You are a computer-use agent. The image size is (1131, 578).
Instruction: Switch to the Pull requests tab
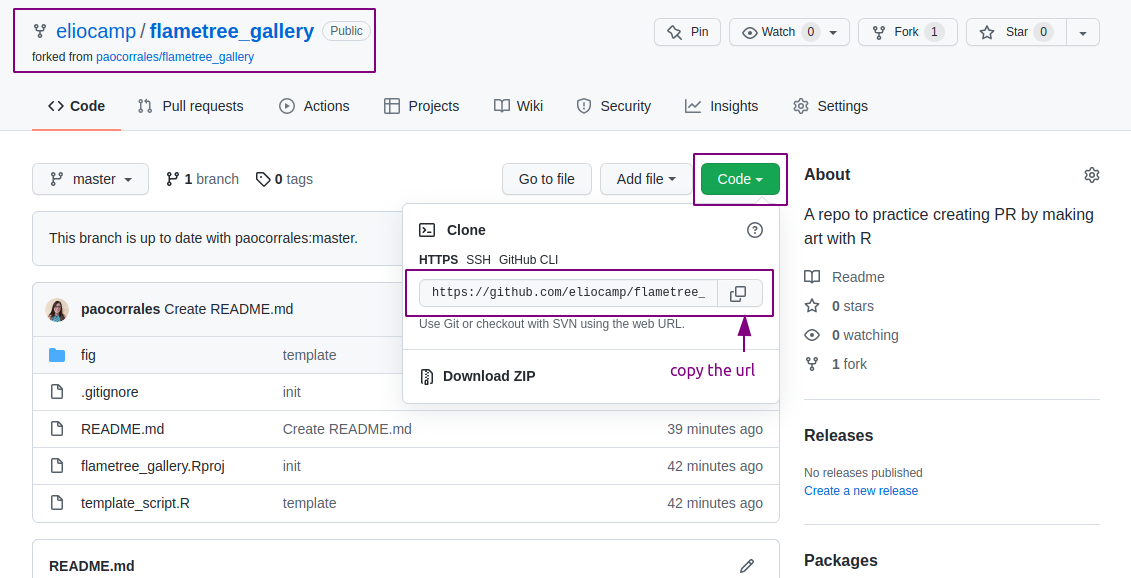tap(190, 105)
